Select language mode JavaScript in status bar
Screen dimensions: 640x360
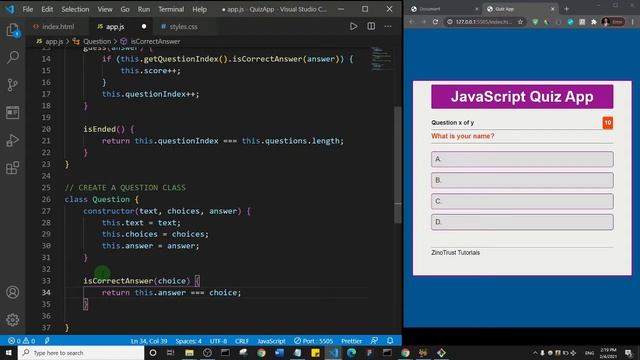coord(271,341)
